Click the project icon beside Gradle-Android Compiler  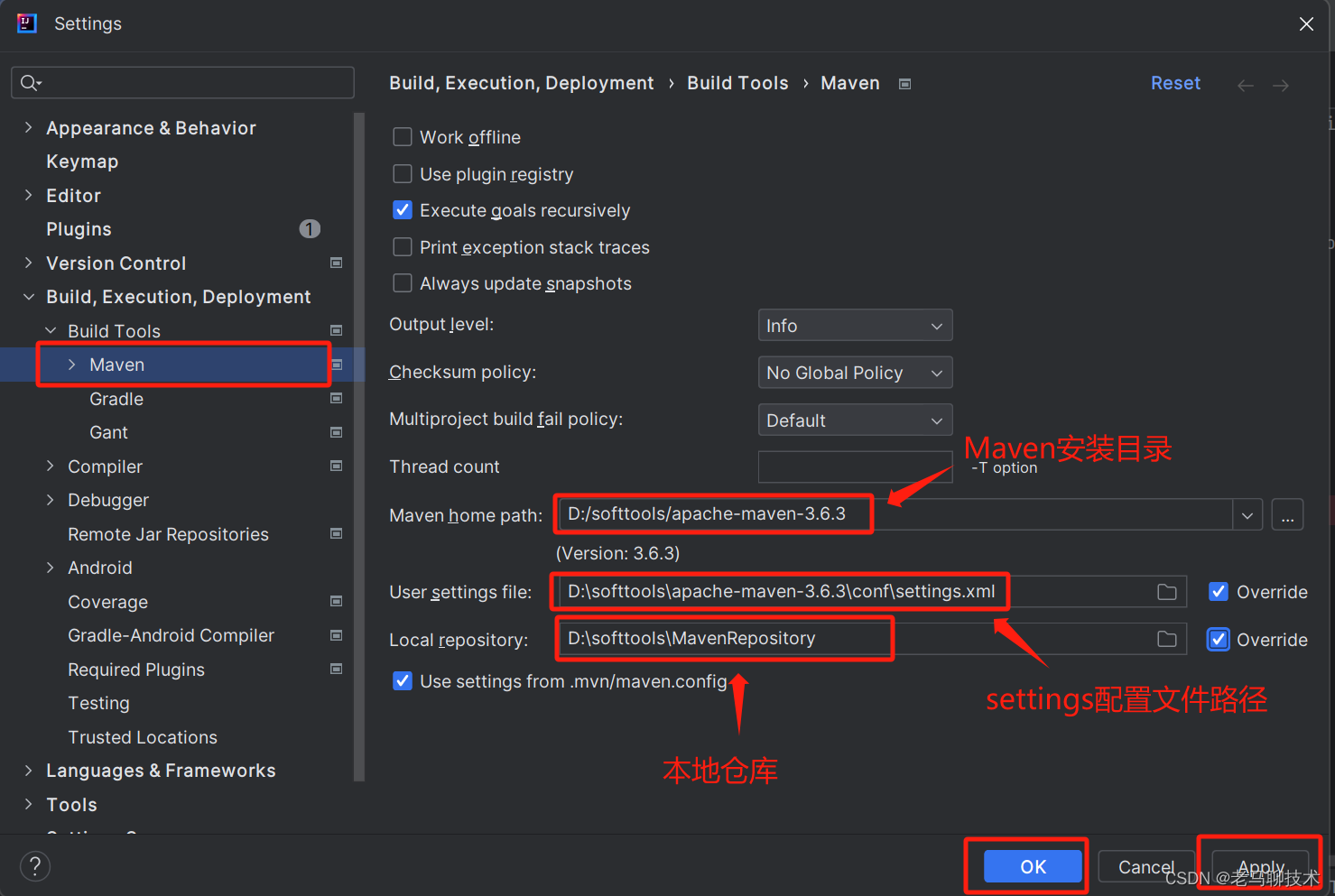click(x=337, y=635)
